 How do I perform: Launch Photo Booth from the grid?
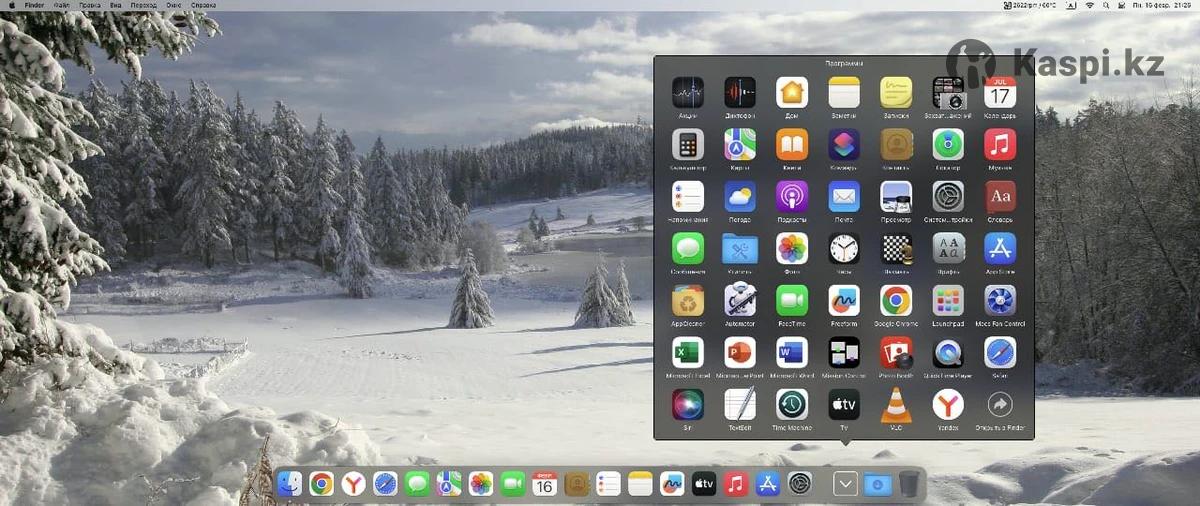pyautogui.click(x=896, y=353)
